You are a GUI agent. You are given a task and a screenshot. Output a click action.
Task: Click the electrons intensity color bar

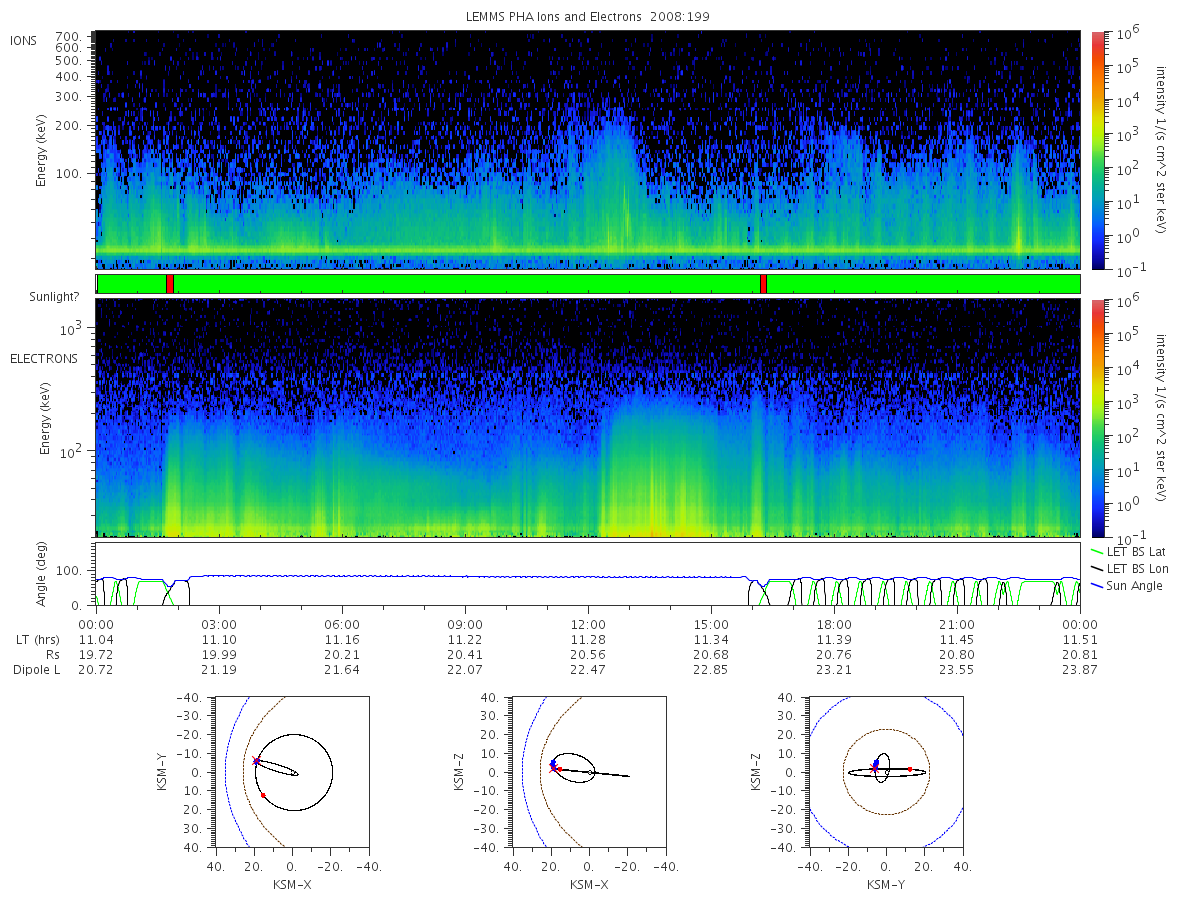1097,418
